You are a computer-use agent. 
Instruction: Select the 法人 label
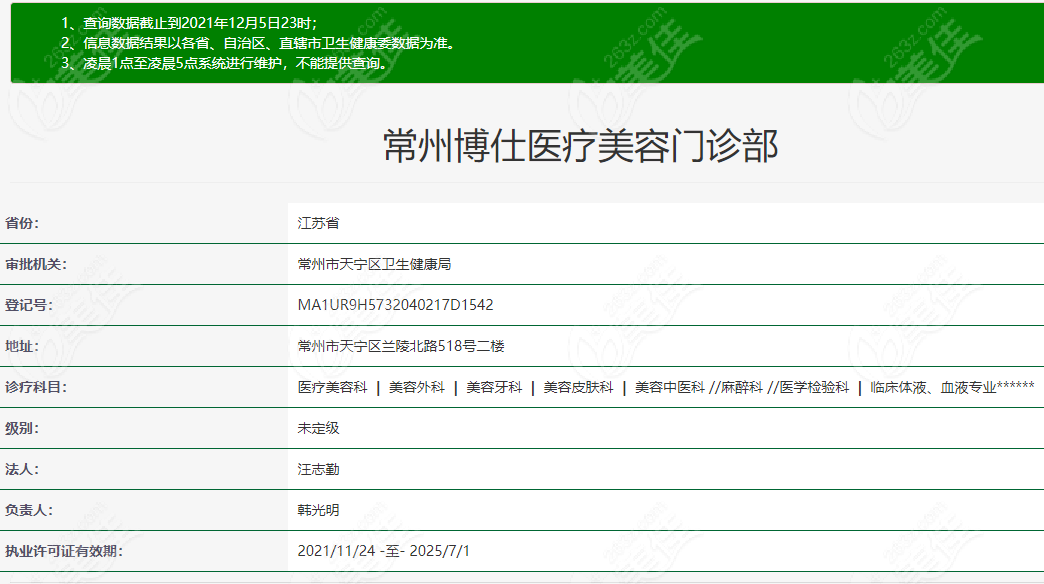pos(22,469)
